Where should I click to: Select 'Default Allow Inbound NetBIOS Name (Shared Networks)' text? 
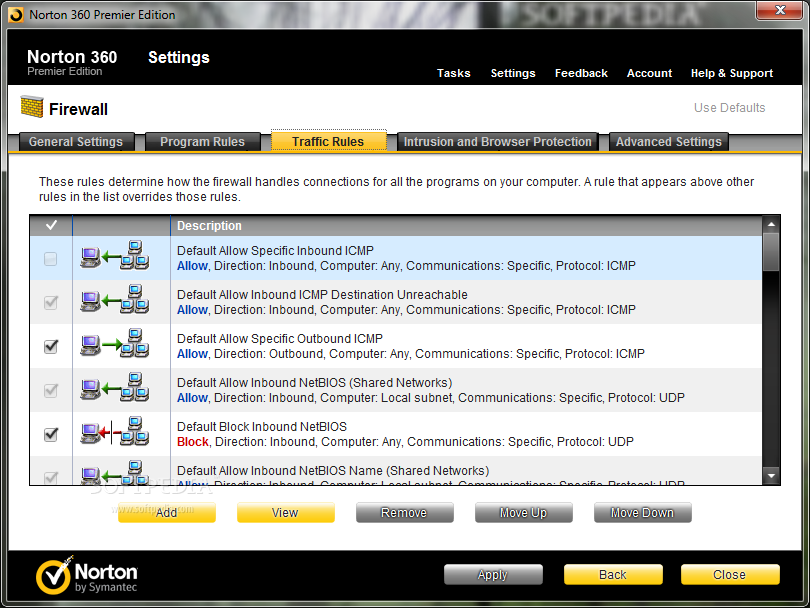click(x=333, y=471)
